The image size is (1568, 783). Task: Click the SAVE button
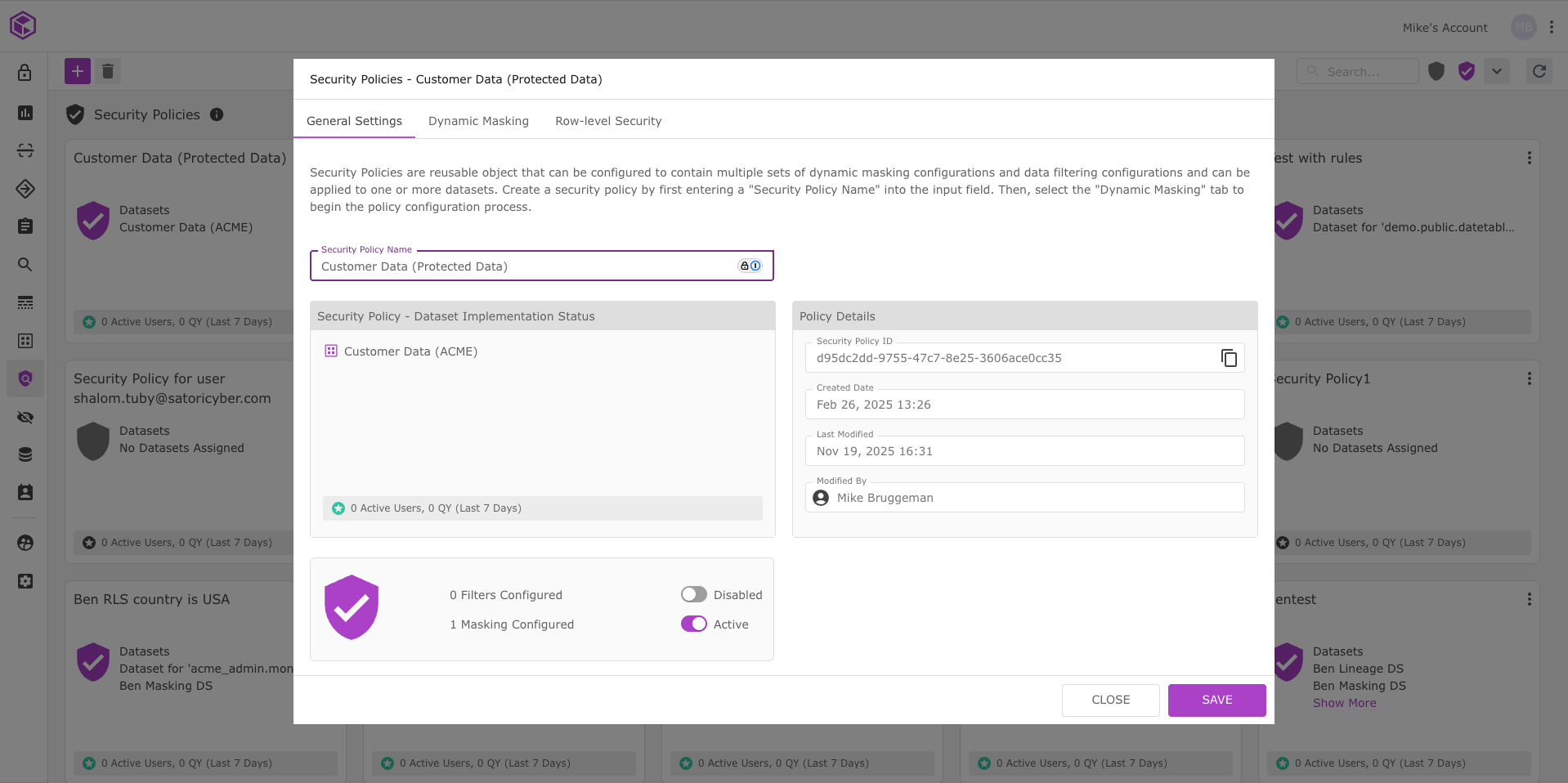pyautogui.click(x=1216, y=700)
